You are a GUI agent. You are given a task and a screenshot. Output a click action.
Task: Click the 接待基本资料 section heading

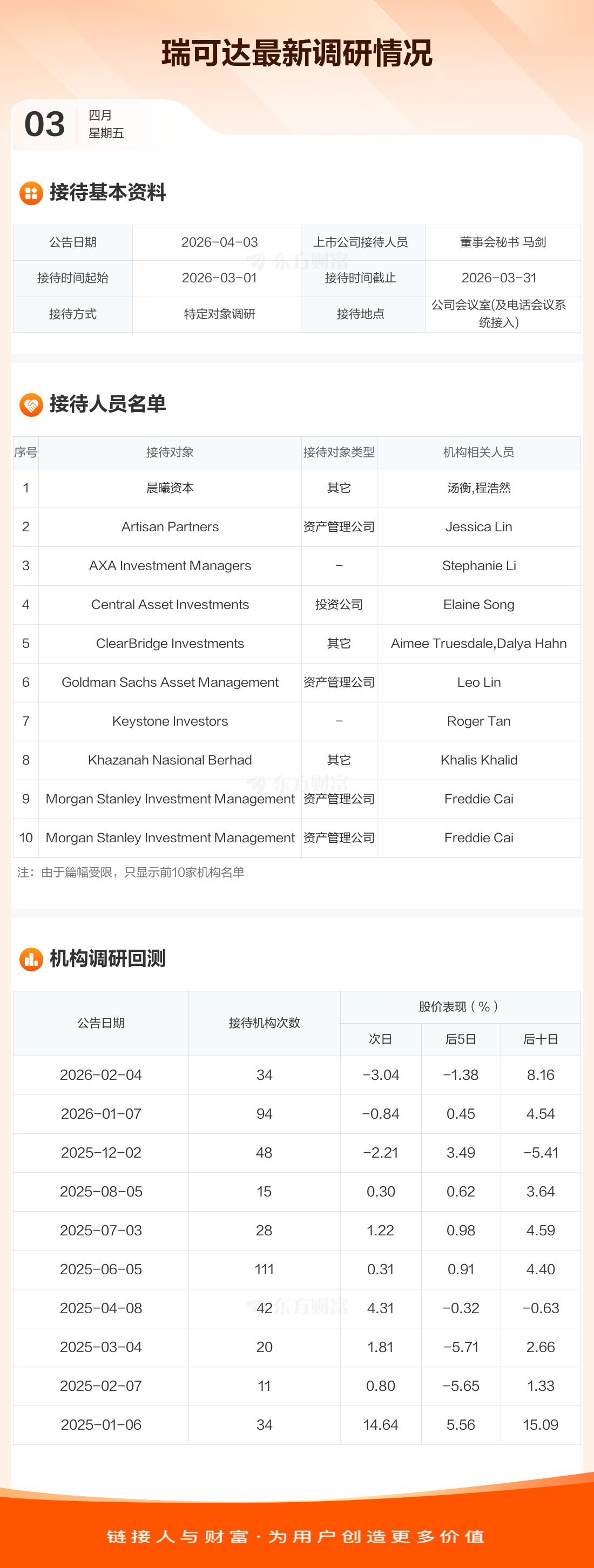[x=107, y=193]
